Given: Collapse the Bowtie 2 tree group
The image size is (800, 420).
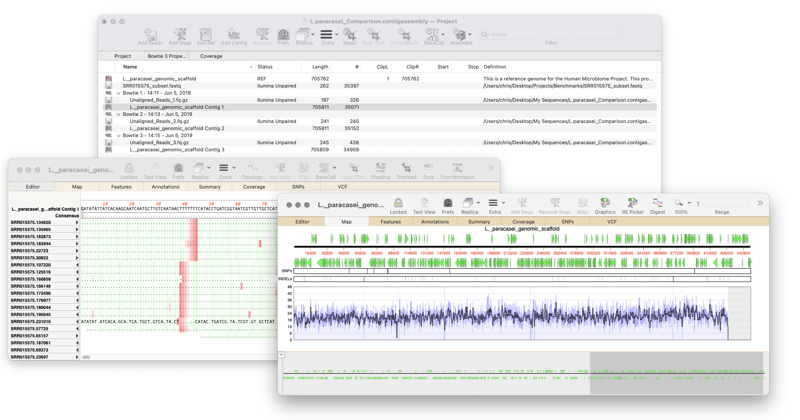Looking at the screenshot, I should point(119,114).
